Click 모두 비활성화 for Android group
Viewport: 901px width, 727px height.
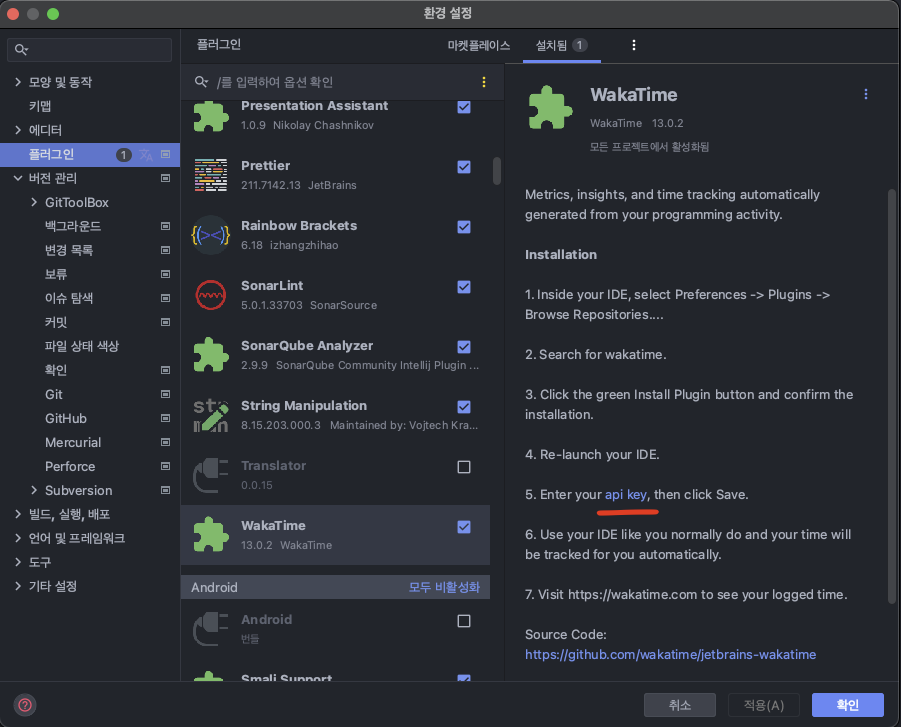tap(444, 587)
